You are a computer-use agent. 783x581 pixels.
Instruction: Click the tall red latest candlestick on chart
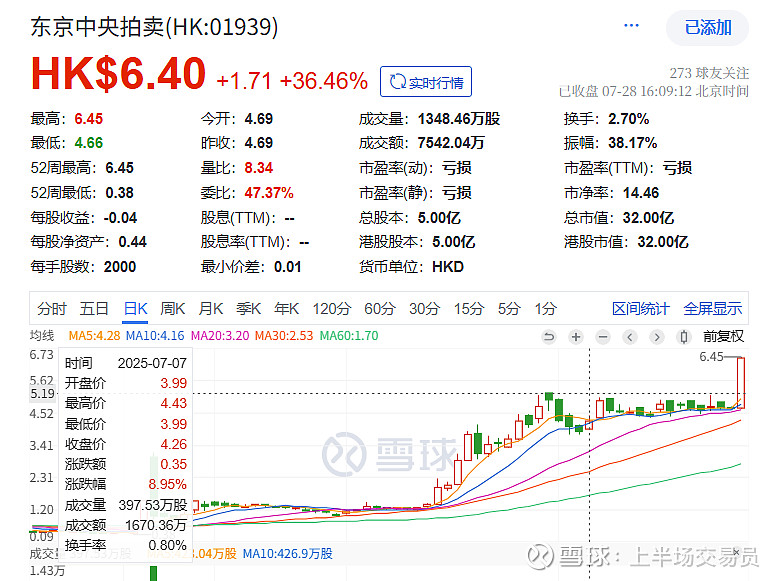pos(741,383)
